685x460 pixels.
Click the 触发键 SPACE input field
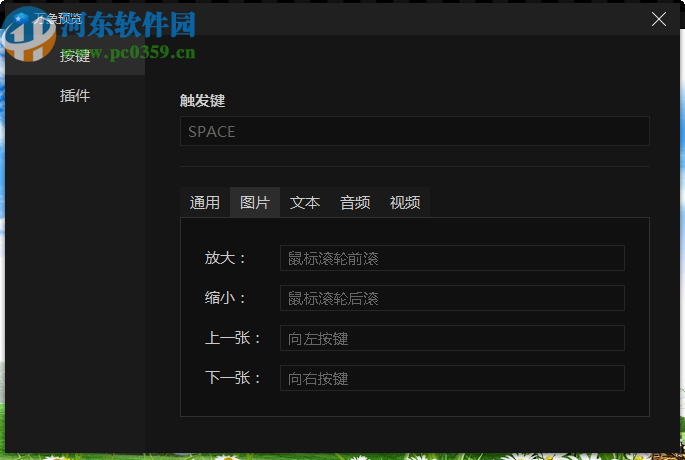click(x=415, y=131)
